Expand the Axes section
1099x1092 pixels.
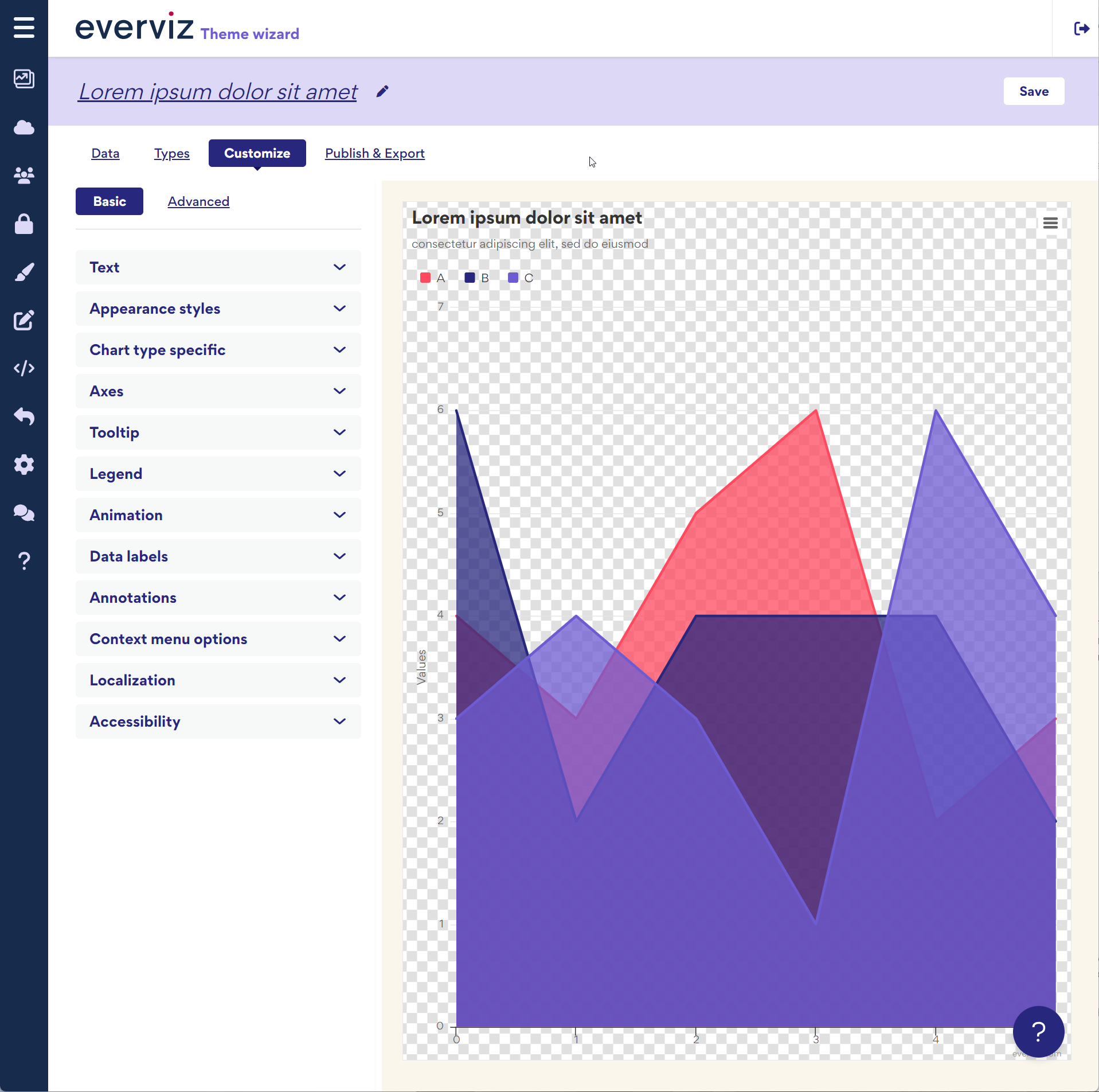[218, 391]
